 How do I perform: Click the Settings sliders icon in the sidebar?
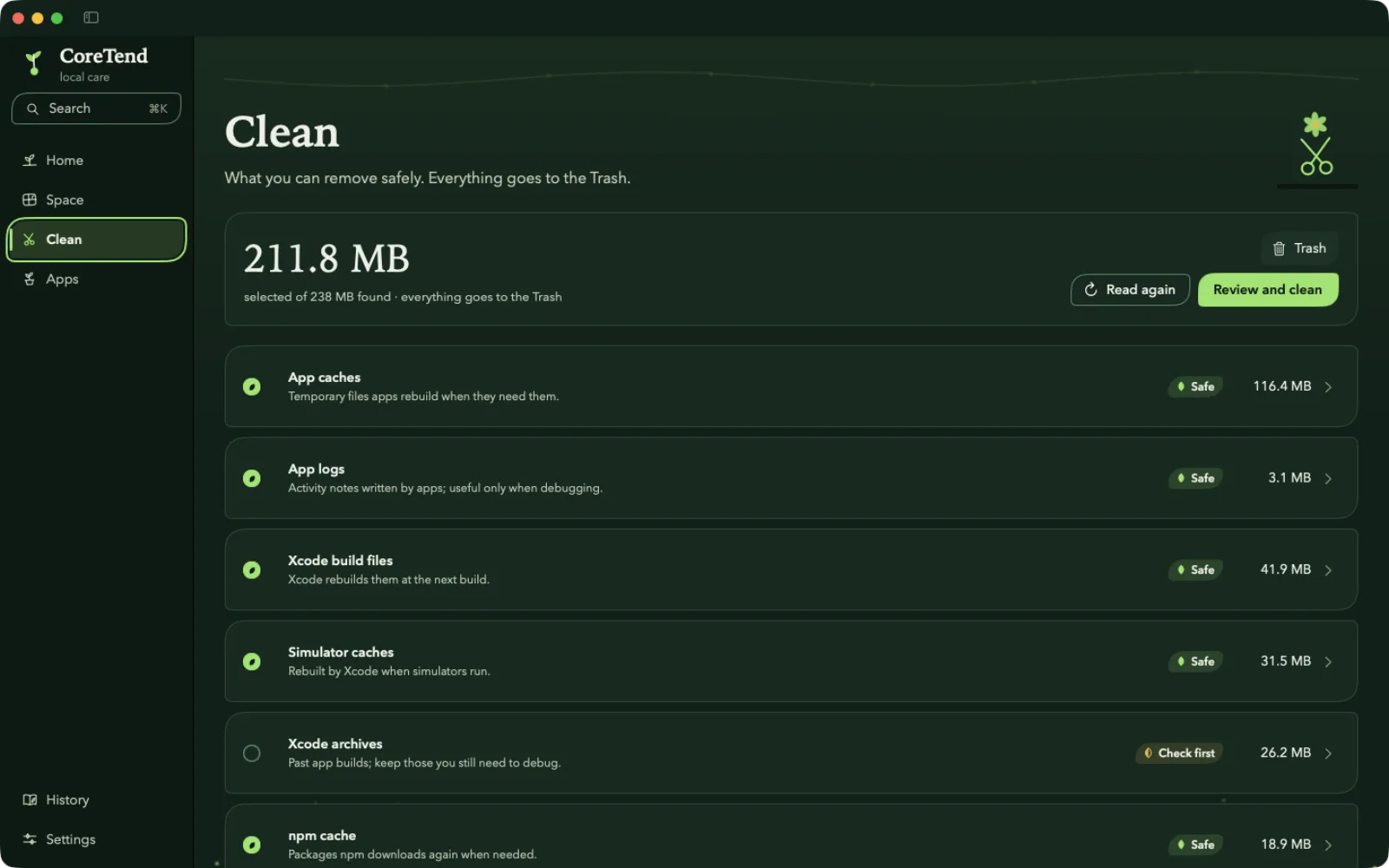(30, 839)
